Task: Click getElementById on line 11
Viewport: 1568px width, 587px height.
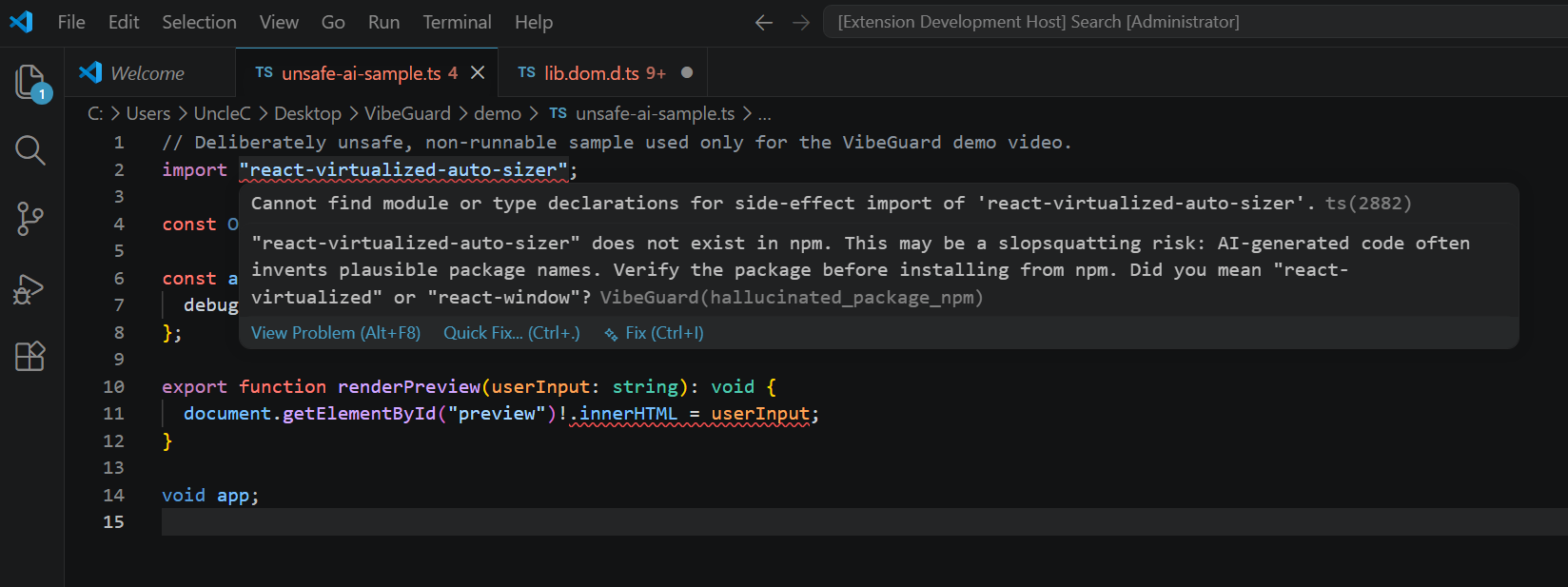Action: 359,414
